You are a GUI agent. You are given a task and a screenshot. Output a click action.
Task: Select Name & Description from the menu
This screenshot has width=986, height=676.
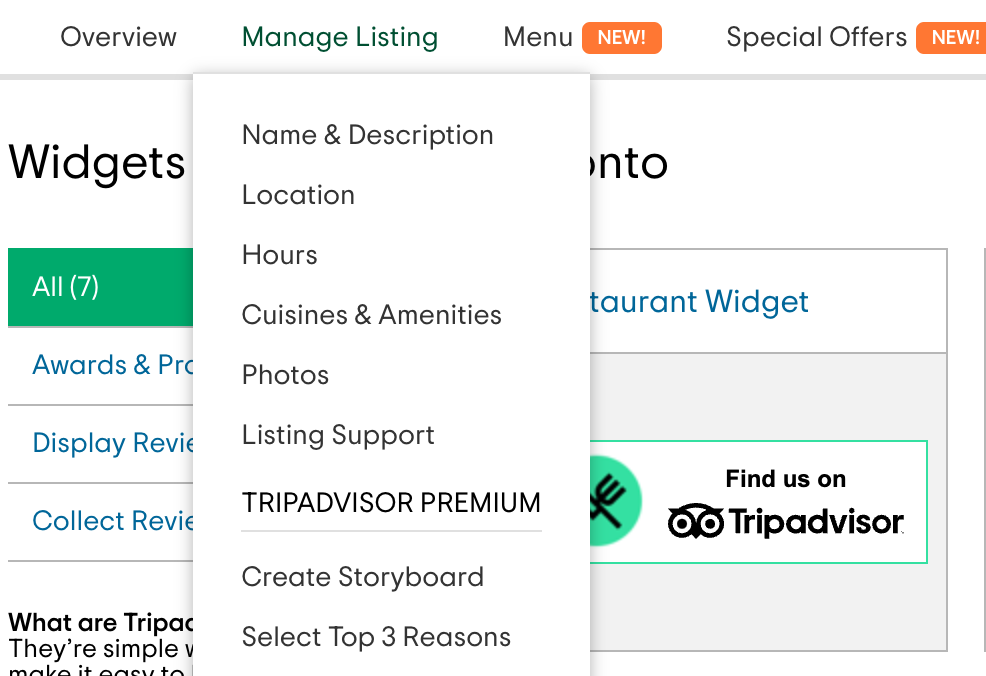[x=367, y=135]
